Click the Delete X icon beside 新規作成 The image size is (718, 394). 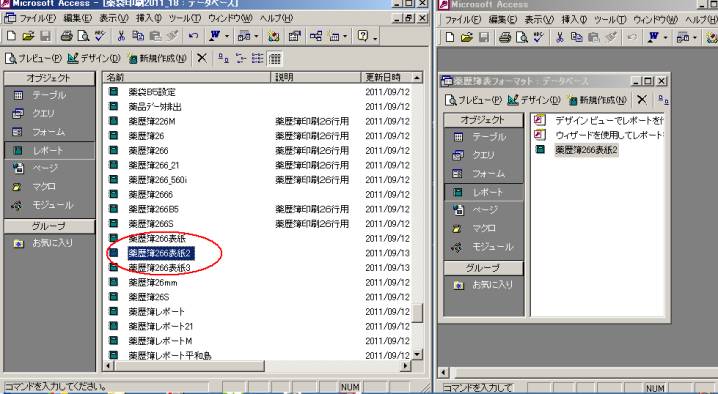202,58
